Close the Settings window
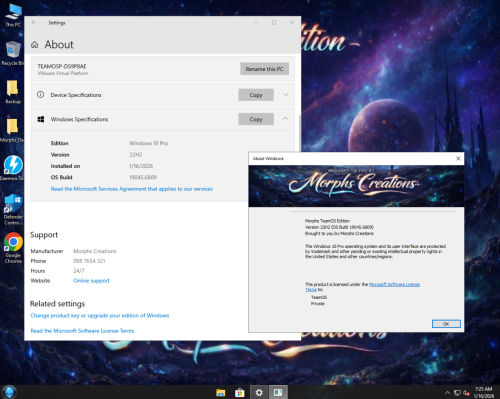The height and width of the screenshot is (399, 500). [292, 22]
